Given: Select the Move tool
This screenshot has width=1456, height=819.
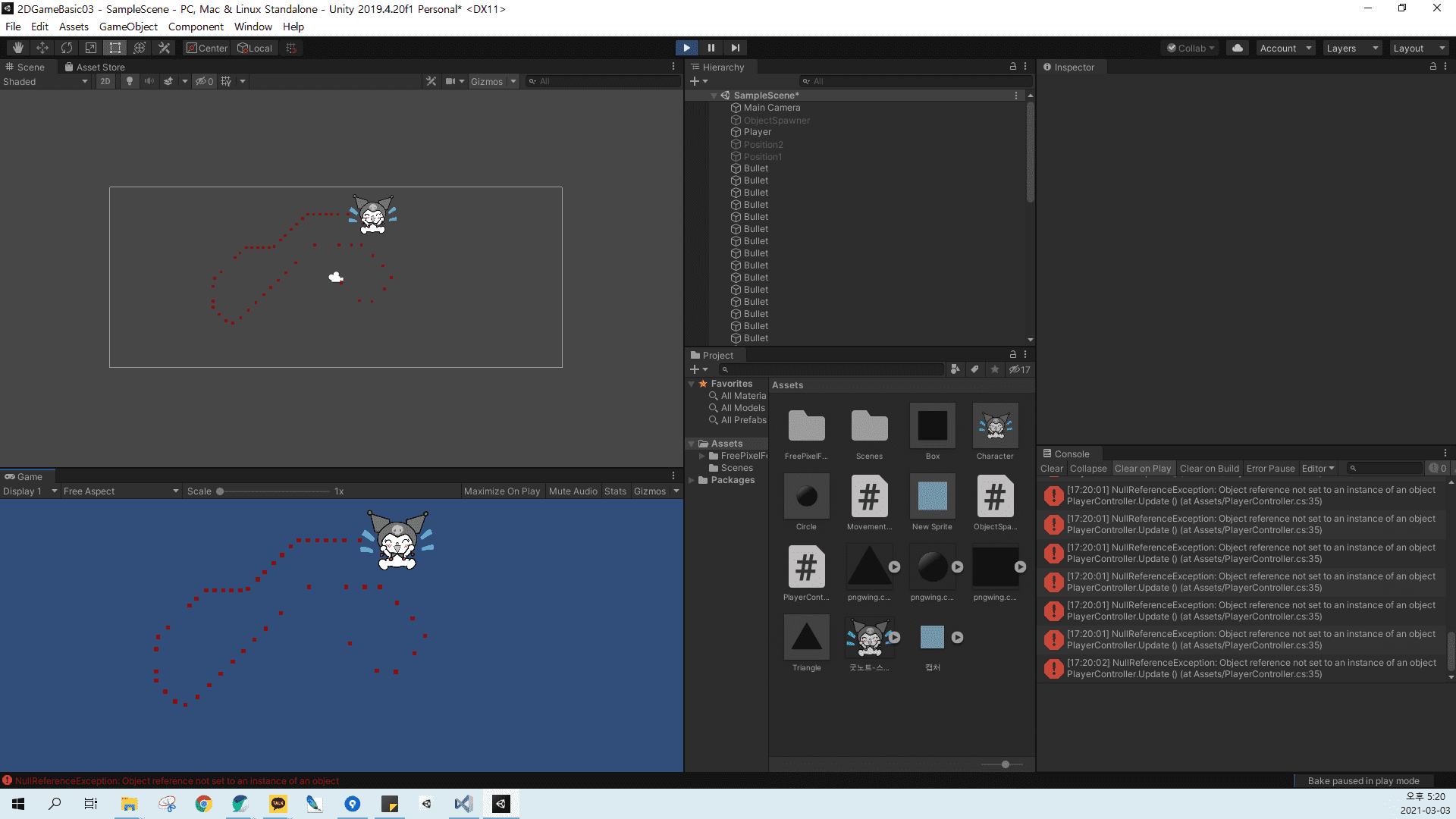Looking at the screenshot, I should (42, 48).
